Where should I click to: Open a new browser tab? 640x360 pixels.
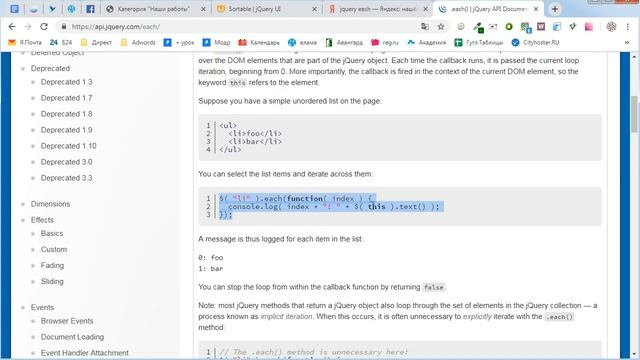[x=555, y=9]
